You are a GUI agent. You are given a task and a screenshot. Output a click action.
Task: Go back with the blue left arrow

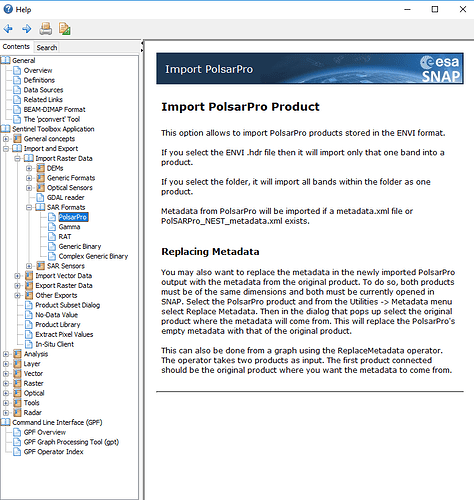(x=8, y=29)
